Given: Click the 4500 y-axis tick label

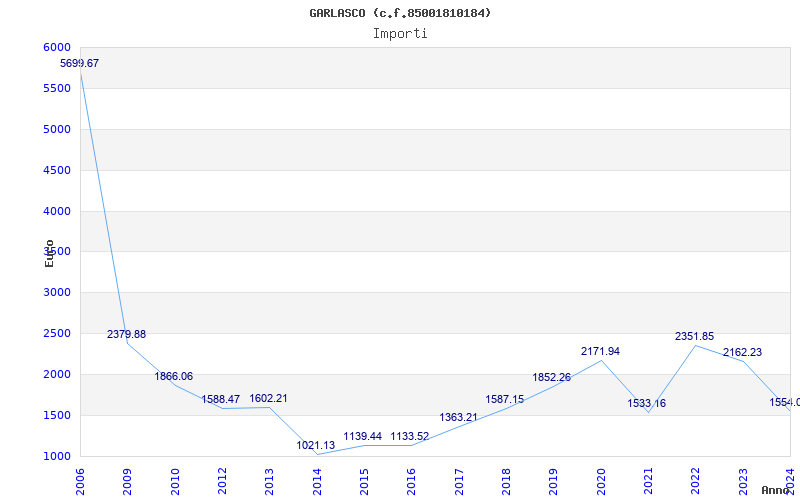Looking at the screenshot, I should pyautogui.click(x=56, y=170).
